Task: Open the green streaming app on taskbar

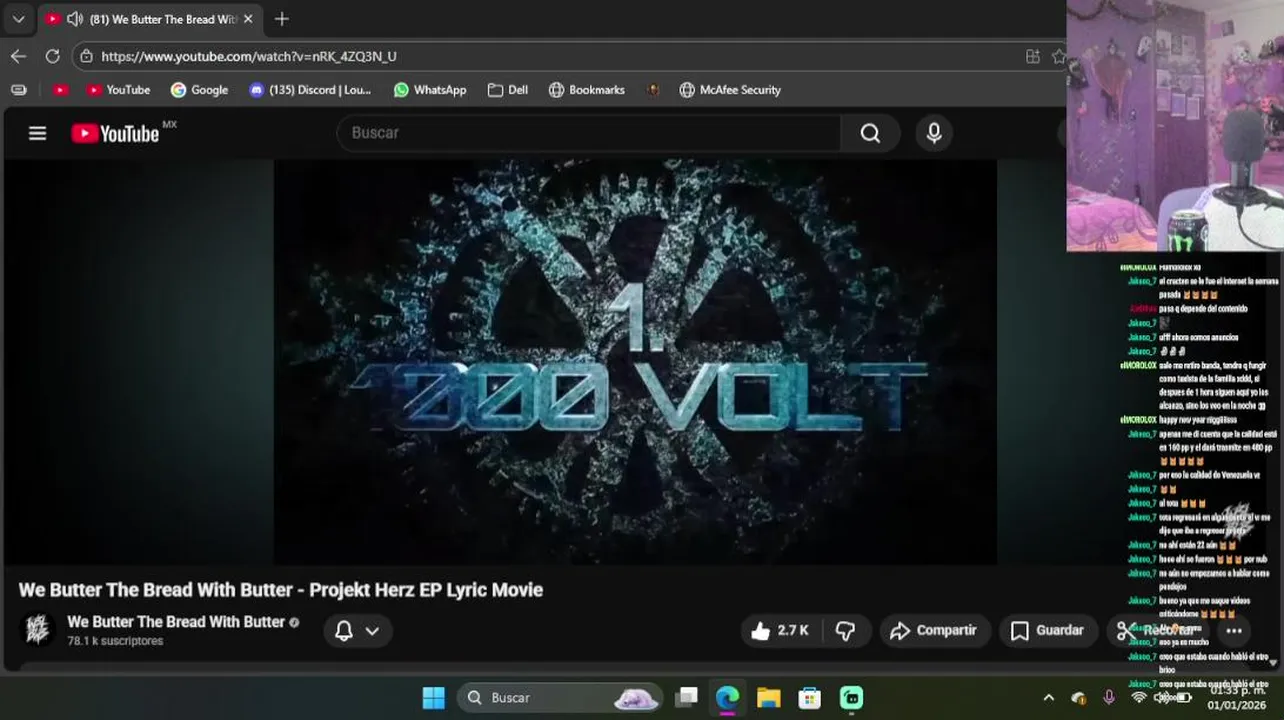Action: (851, 697)
